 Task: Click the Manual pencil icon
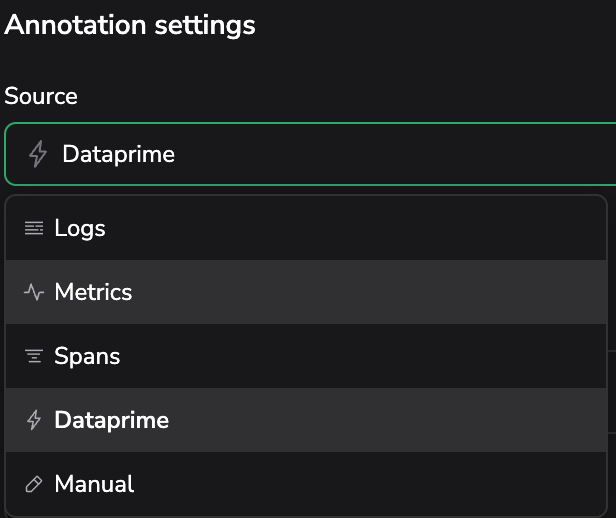click(x=34, y=485)
